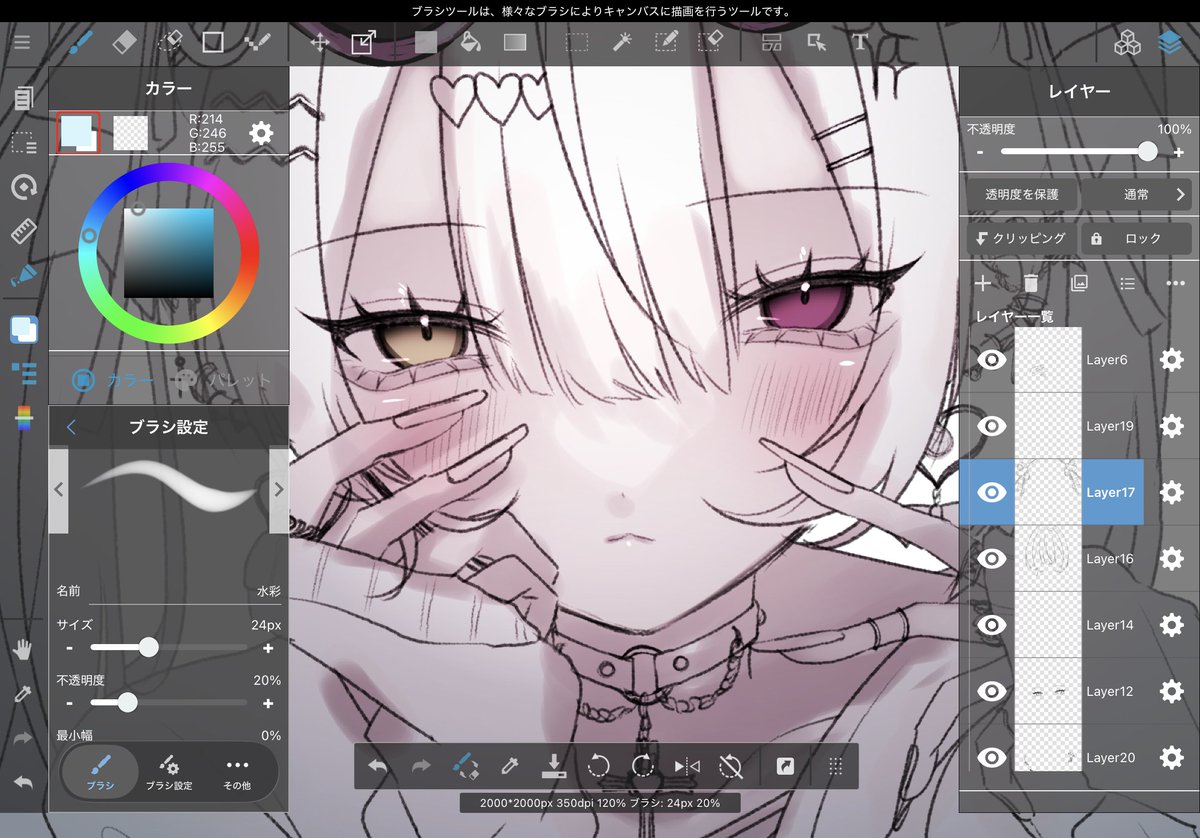Open the hamburger main menu
Viewport: 1200px width, 838px height.
coord(21,43)
